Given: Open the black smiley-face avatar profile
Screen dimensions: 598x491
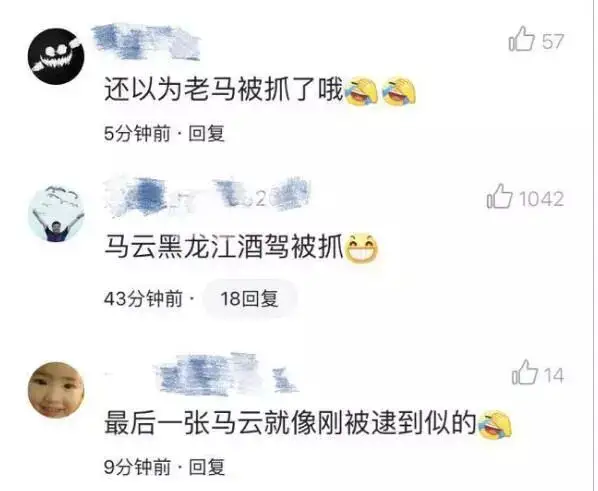Looking at the screenshot, I should pos(56,56).
